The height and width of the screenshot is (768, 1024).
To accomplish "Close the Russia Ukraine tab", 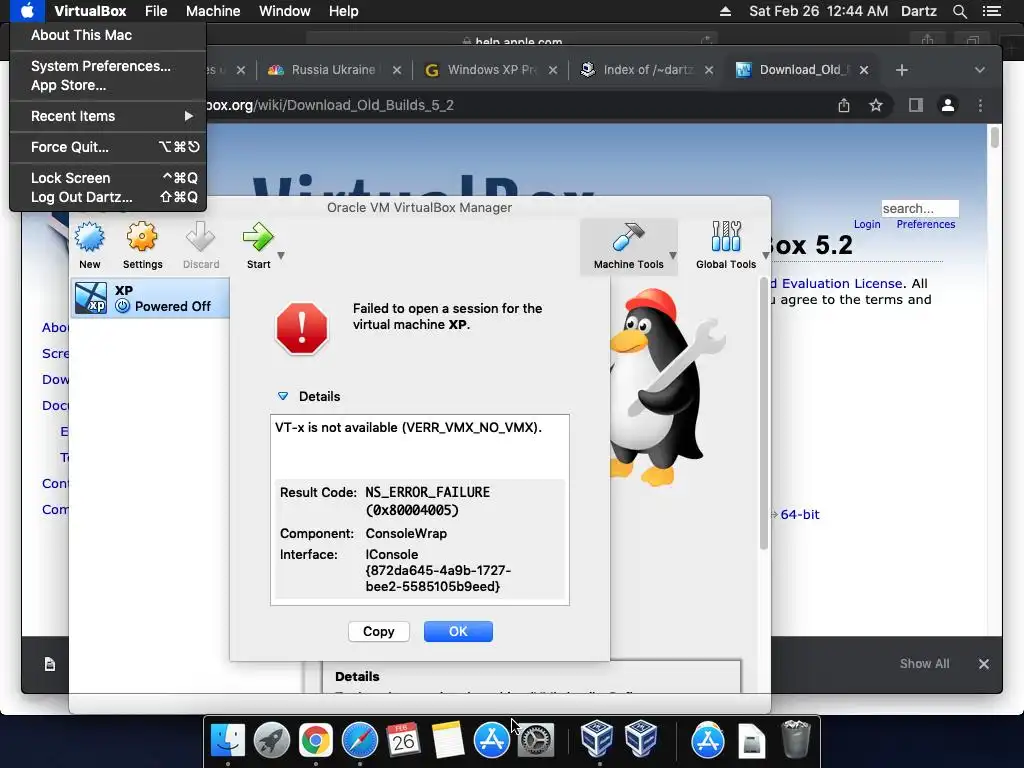I will [x=396, y=70].
